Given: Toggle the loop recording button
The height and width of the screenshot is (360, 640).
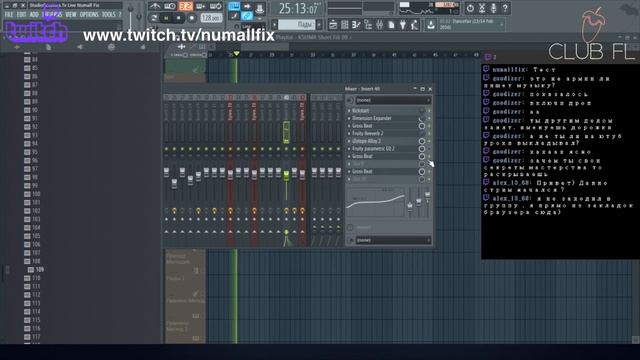Looking at the screenshot, I should (216, 6).
